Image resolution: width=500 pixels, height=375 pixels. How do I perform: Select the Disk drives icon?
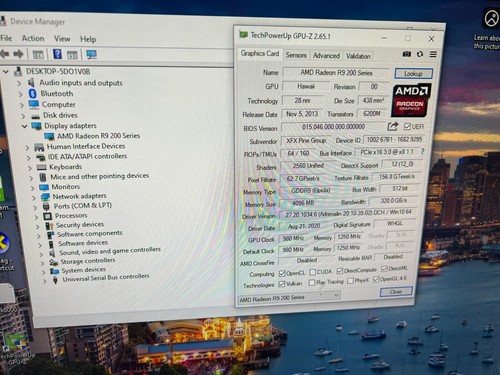pos(36,116)
